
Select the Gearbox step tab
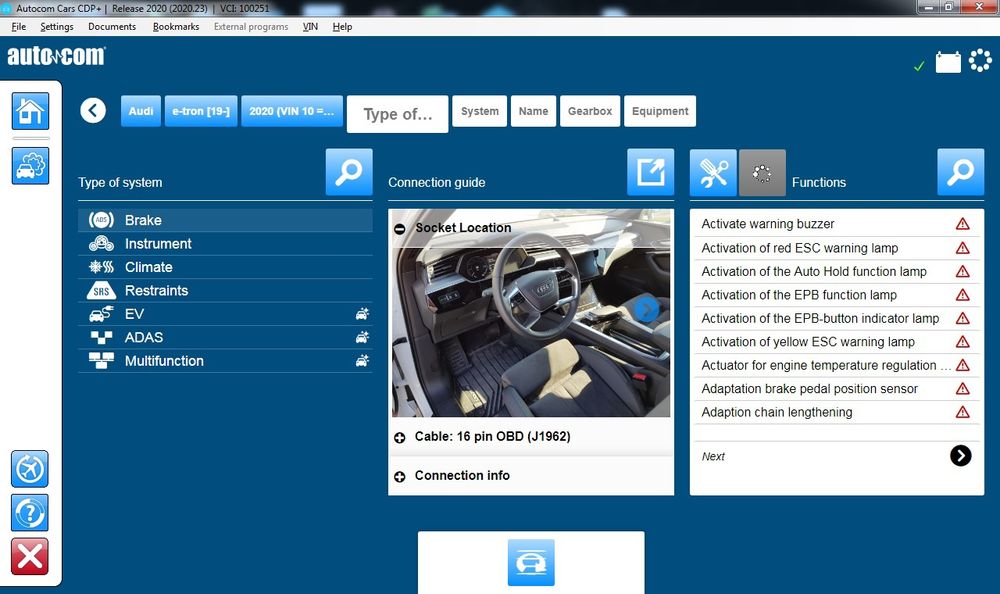(590, 111)
